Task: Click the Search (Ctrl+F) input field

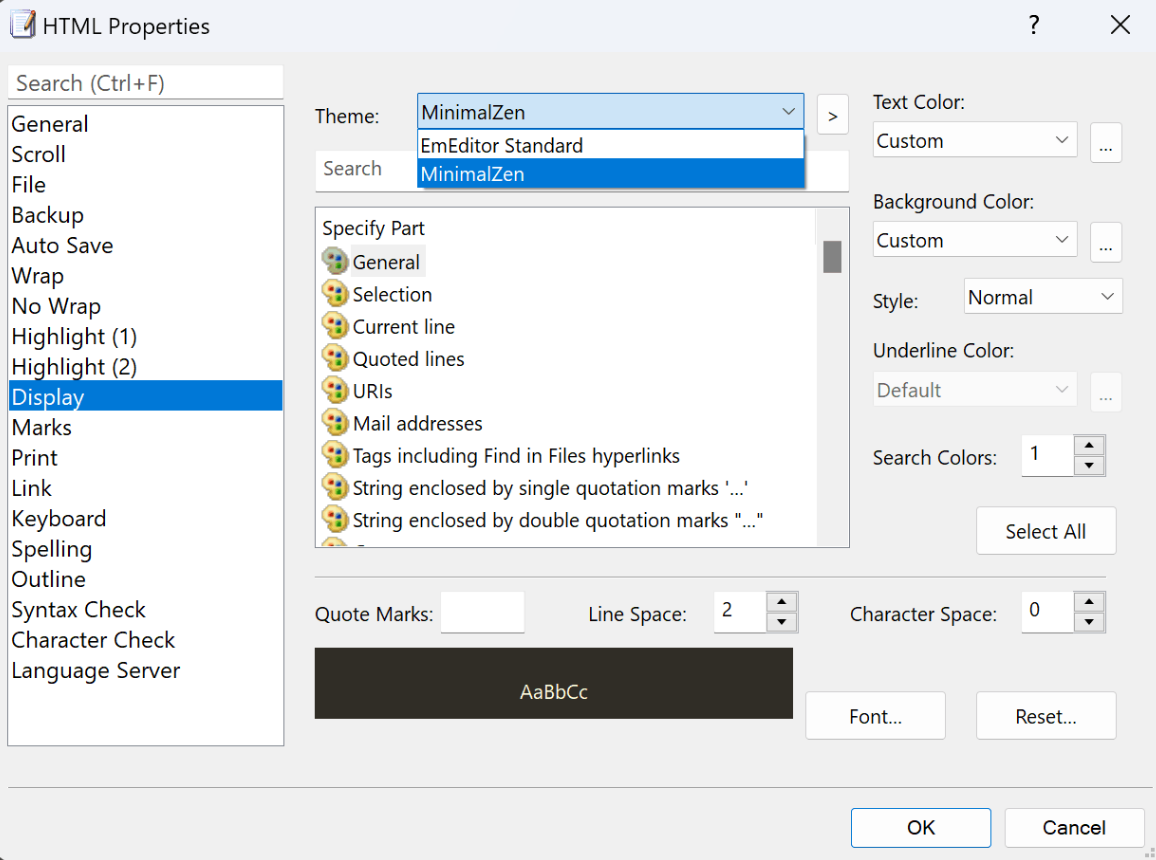Action: (145, 83)
